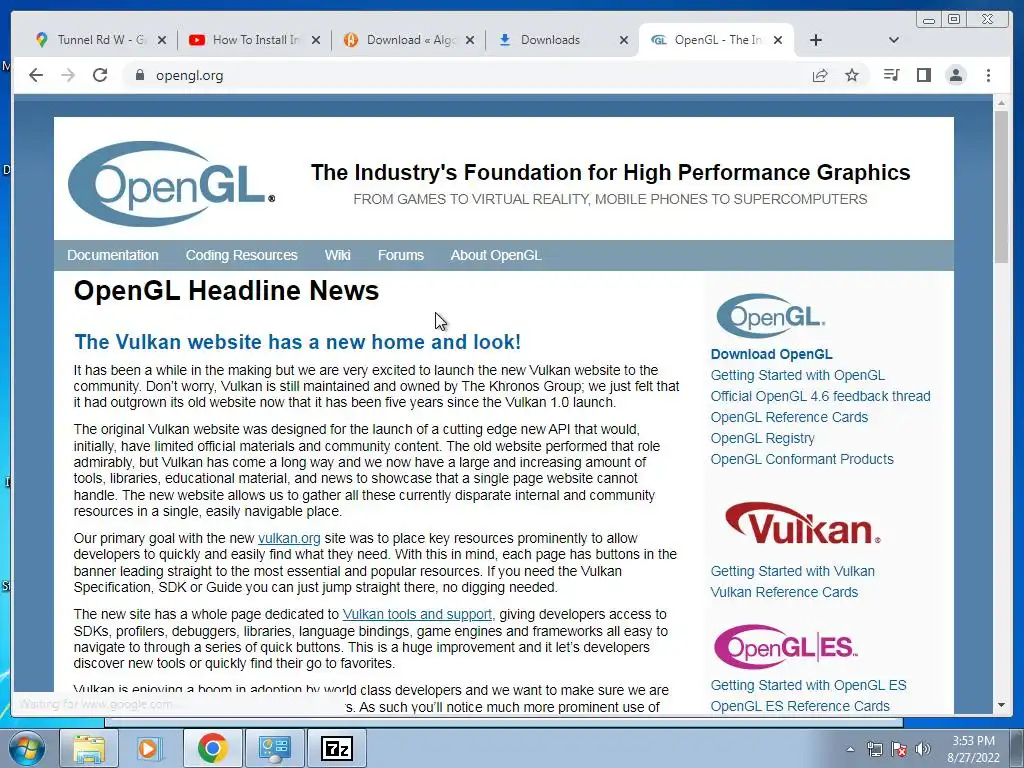Click the vertical scrollbar thumb
Image resolution: width=1024 pixels, height=768 pixels.
tap(1001, 187)
